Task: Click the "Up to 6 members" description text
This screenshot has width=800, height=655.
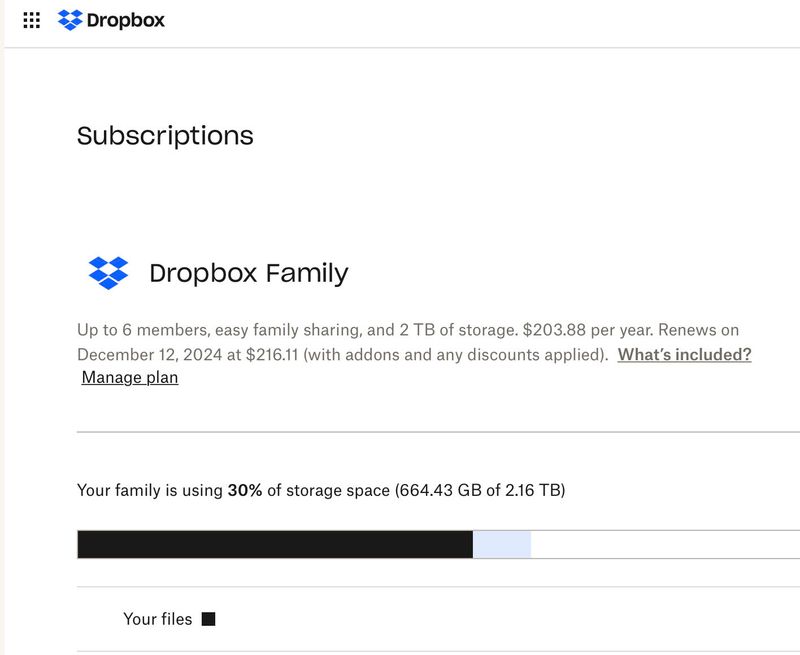Action: 138,330
